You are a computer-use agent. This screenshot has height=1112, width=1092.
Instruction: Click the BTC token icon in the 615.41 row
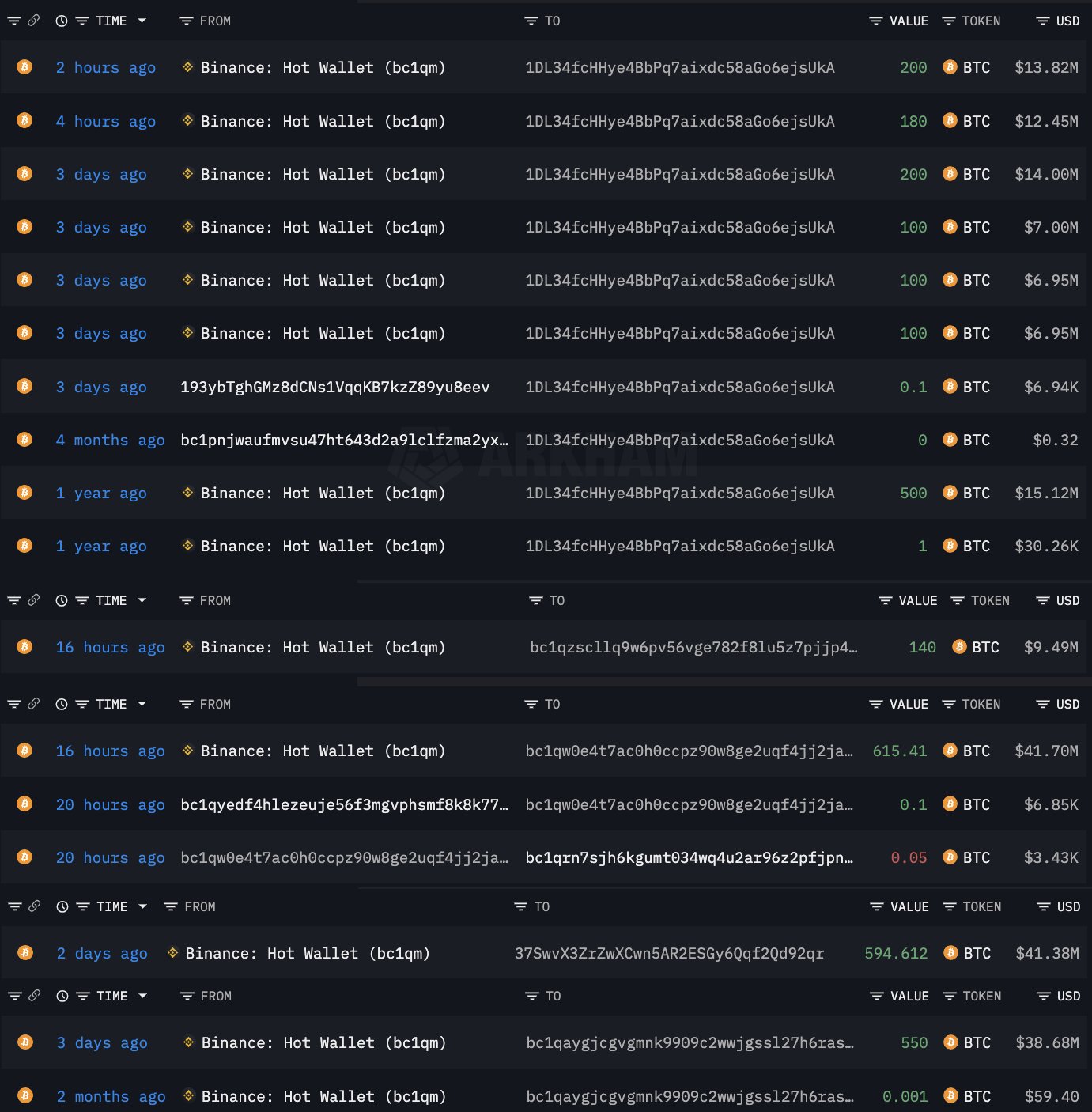[x=950, y=751]
